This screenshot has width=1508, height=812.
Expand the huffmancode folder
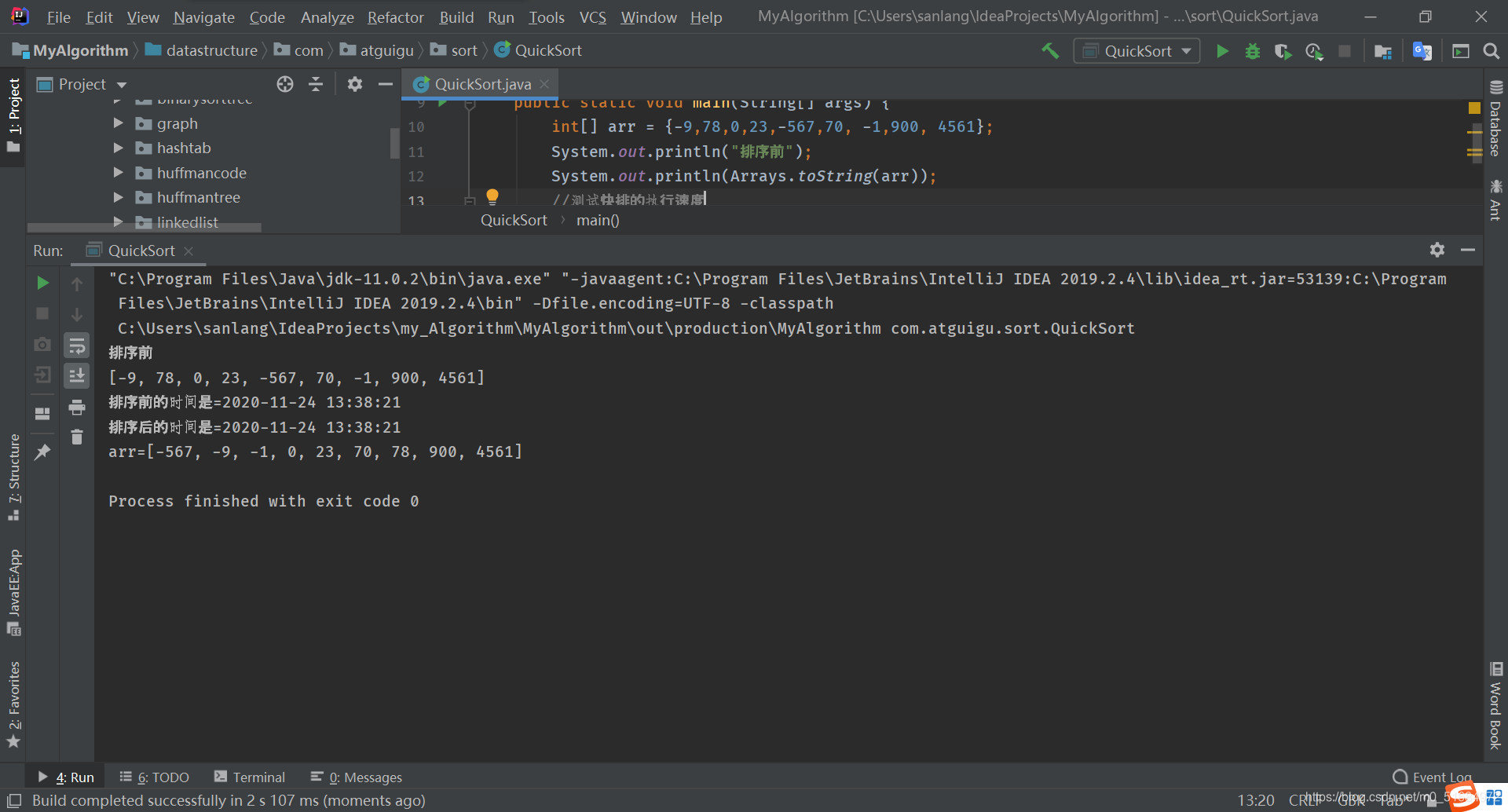pyautogui.click(x=118, y=173)
